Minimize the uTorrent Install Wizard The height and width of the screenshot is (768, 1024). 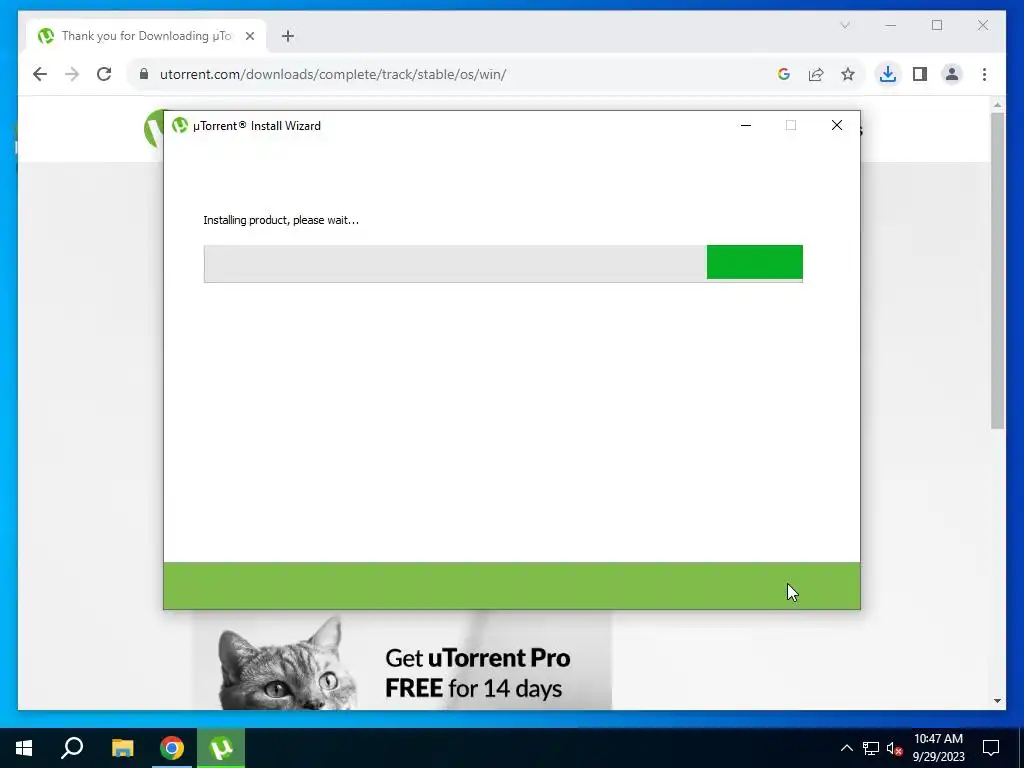746,125
